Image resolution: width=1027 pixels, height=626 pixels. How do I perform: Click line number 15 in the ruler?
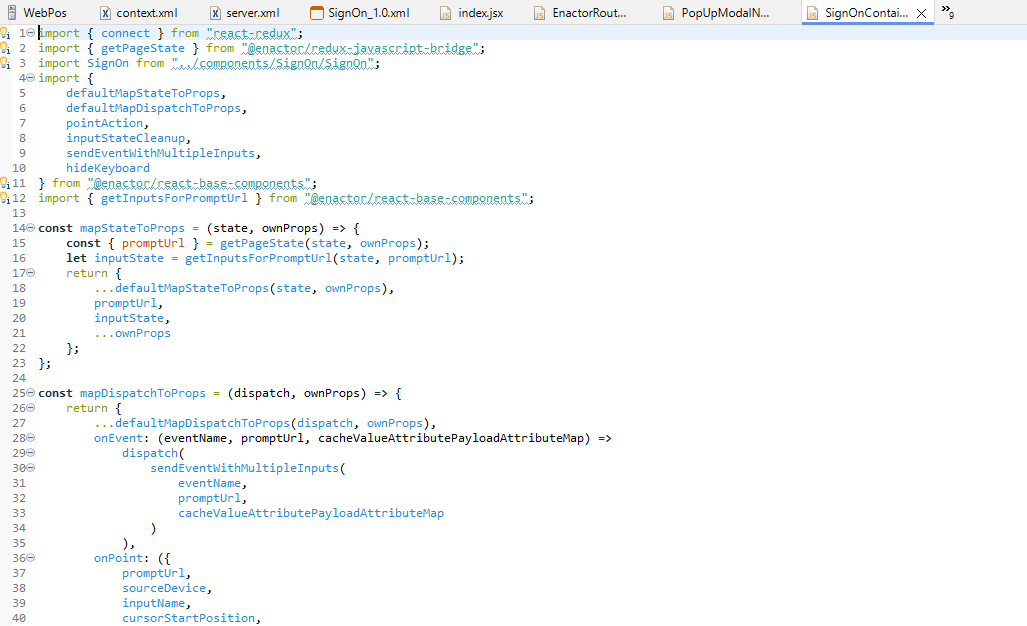pyautogui.click(x=18, y=243)
